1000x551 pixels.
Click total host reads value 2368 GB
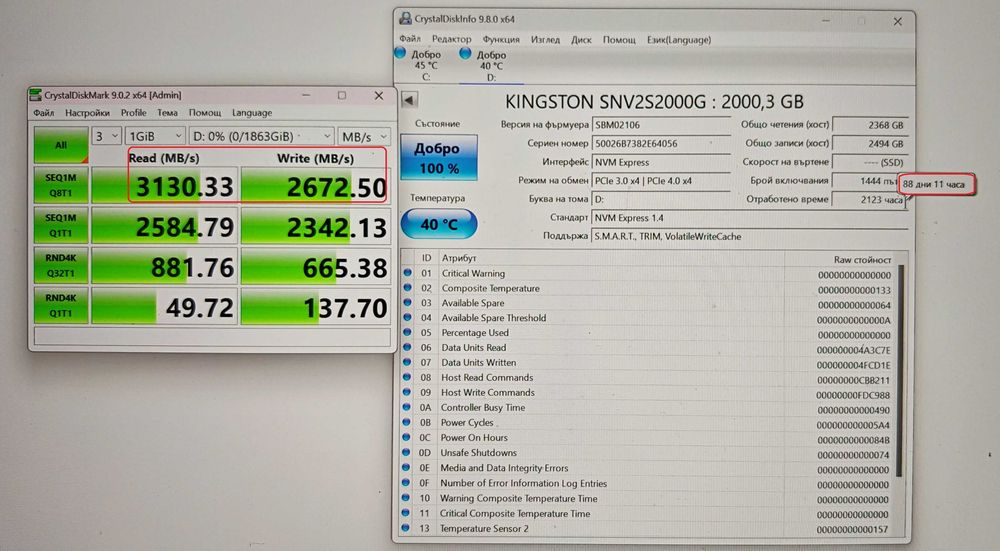[x=870, y=125]
